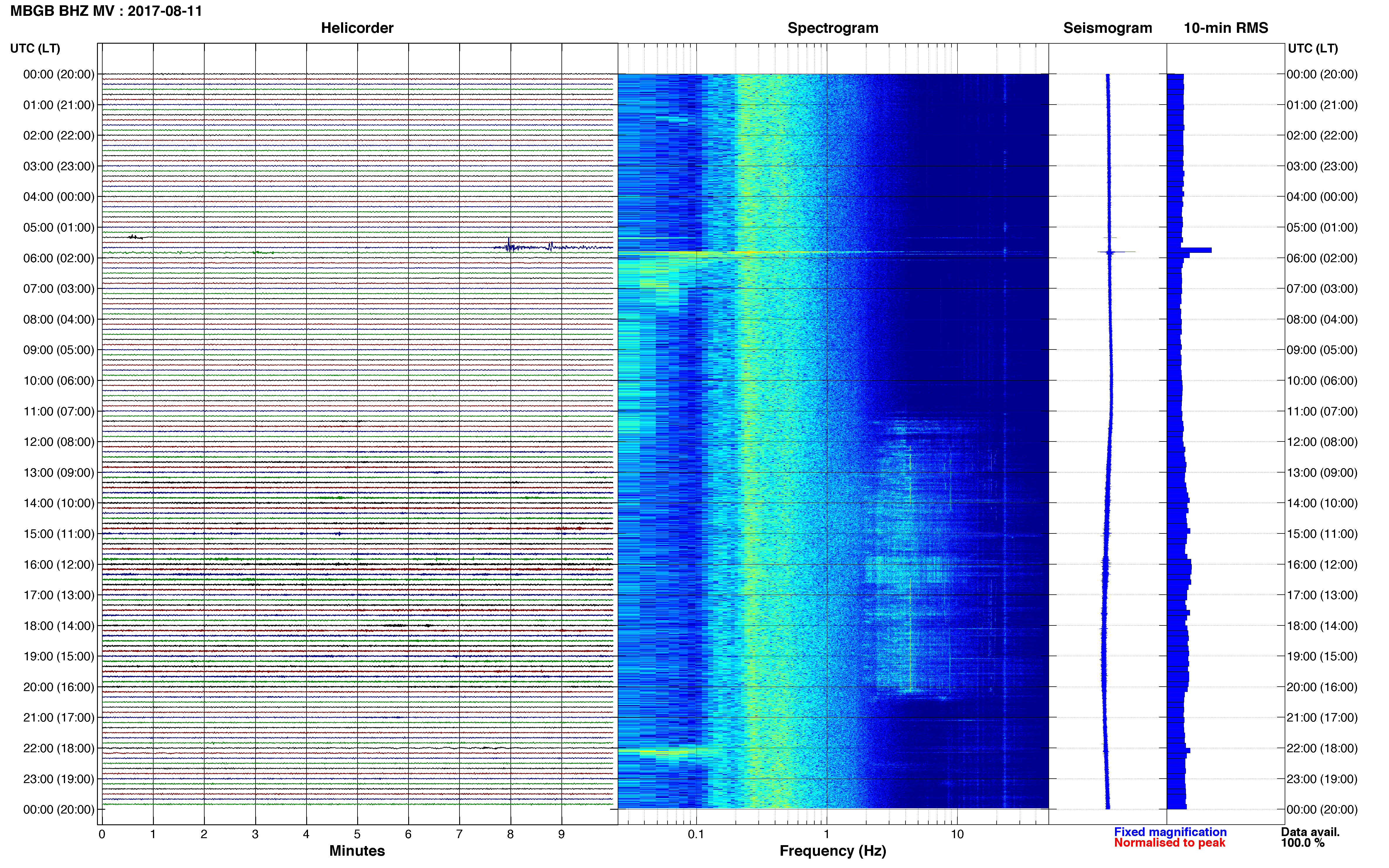Click the 'Minutes' x-axis label
Image resolution: width=1389 pixels, height=868 pixels.
point(357,851)
